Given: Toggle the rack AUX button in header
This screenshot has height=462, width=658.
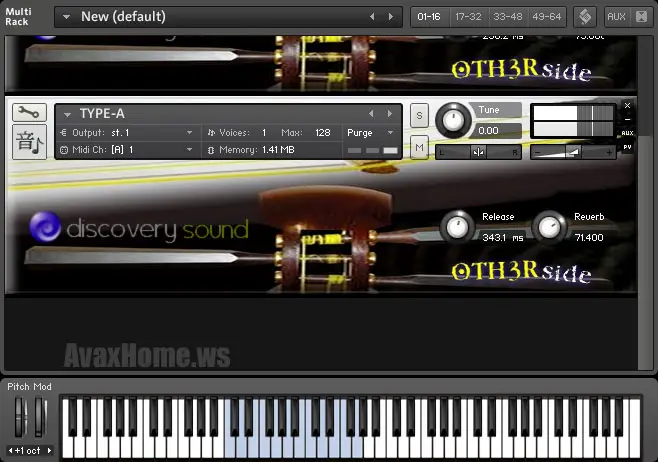Looking at the screenshot, I should pyautogui.click(x=616, y=17).
